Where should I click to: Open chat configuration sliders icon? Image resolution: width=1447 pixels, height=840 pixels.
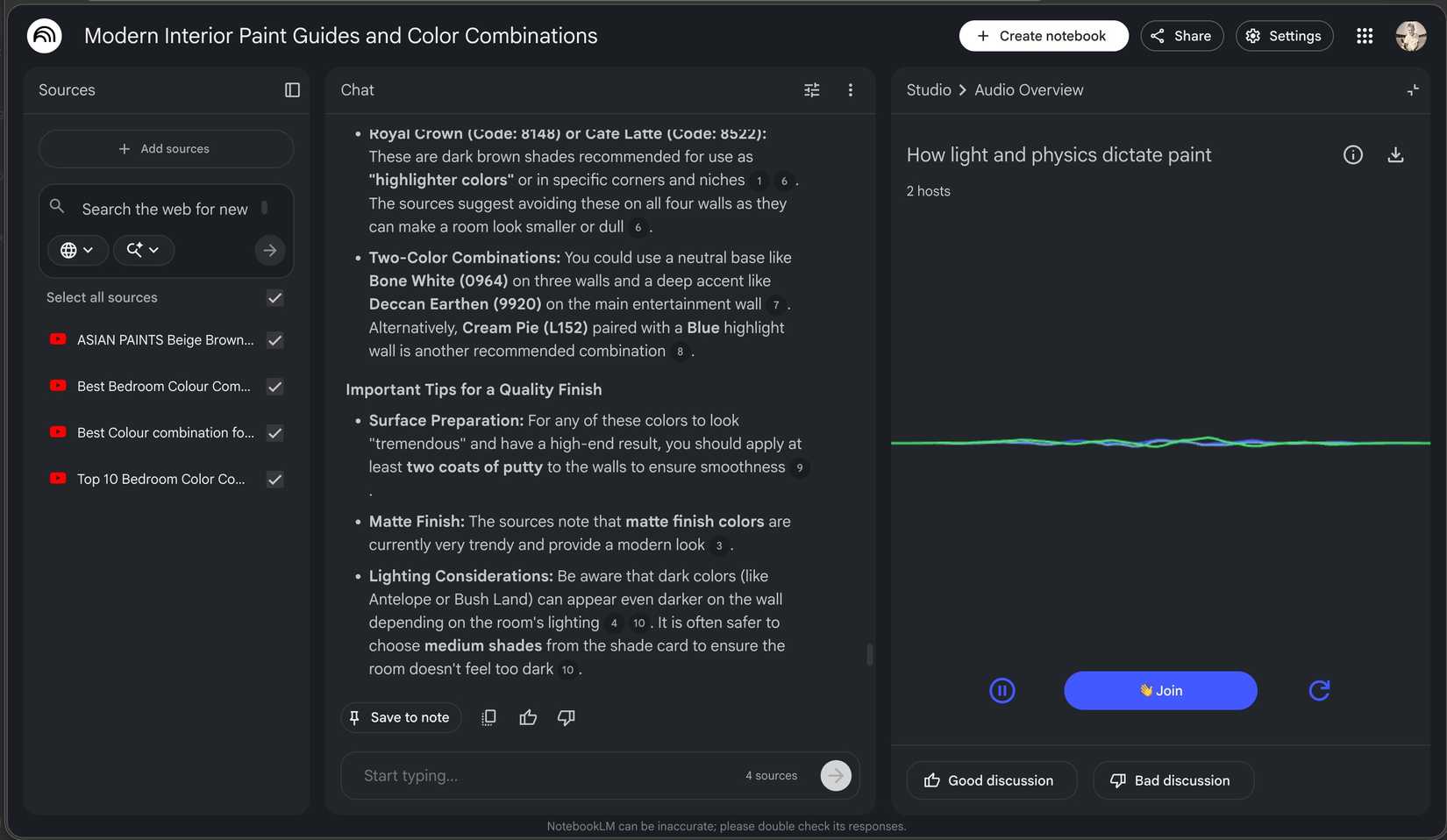(x=812, y=90)
